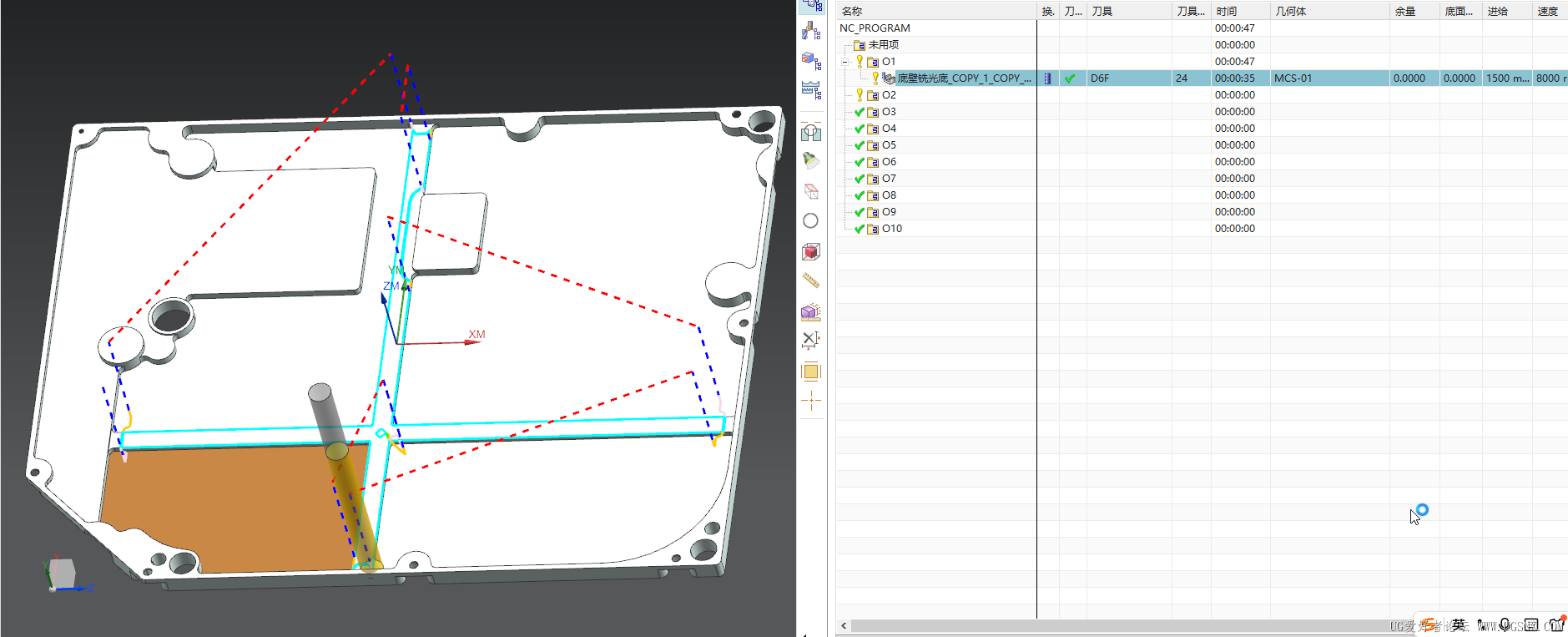Click the 底面... column header

coord(1460,11)
